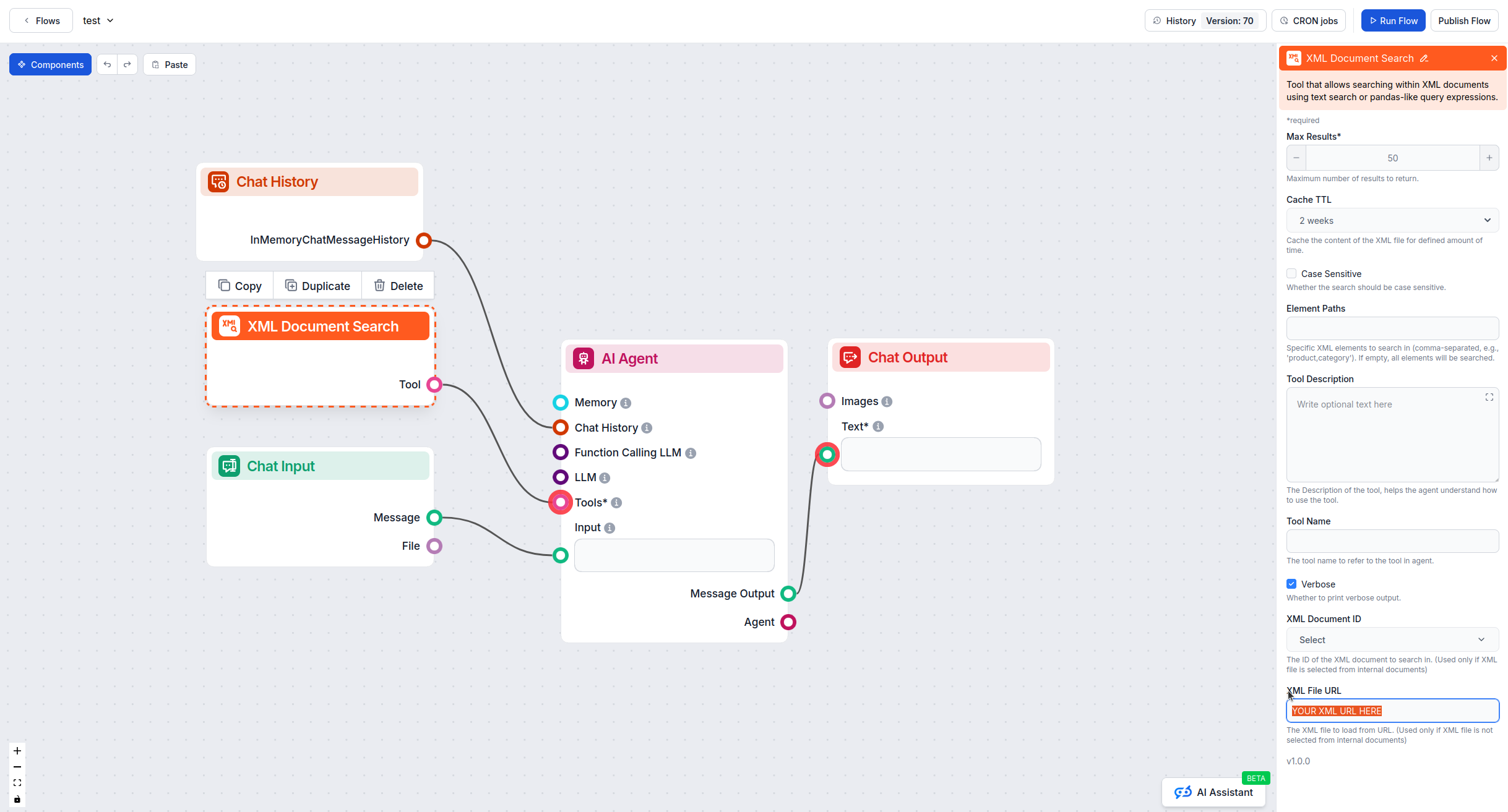
Task: Click the redo arrow icon
Action: coord(127,64)
